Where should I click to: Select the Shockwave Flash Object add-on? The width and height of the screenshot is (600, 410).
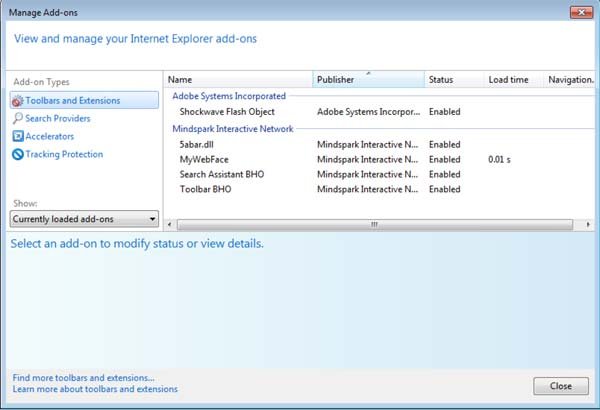(x=227, y=112)
